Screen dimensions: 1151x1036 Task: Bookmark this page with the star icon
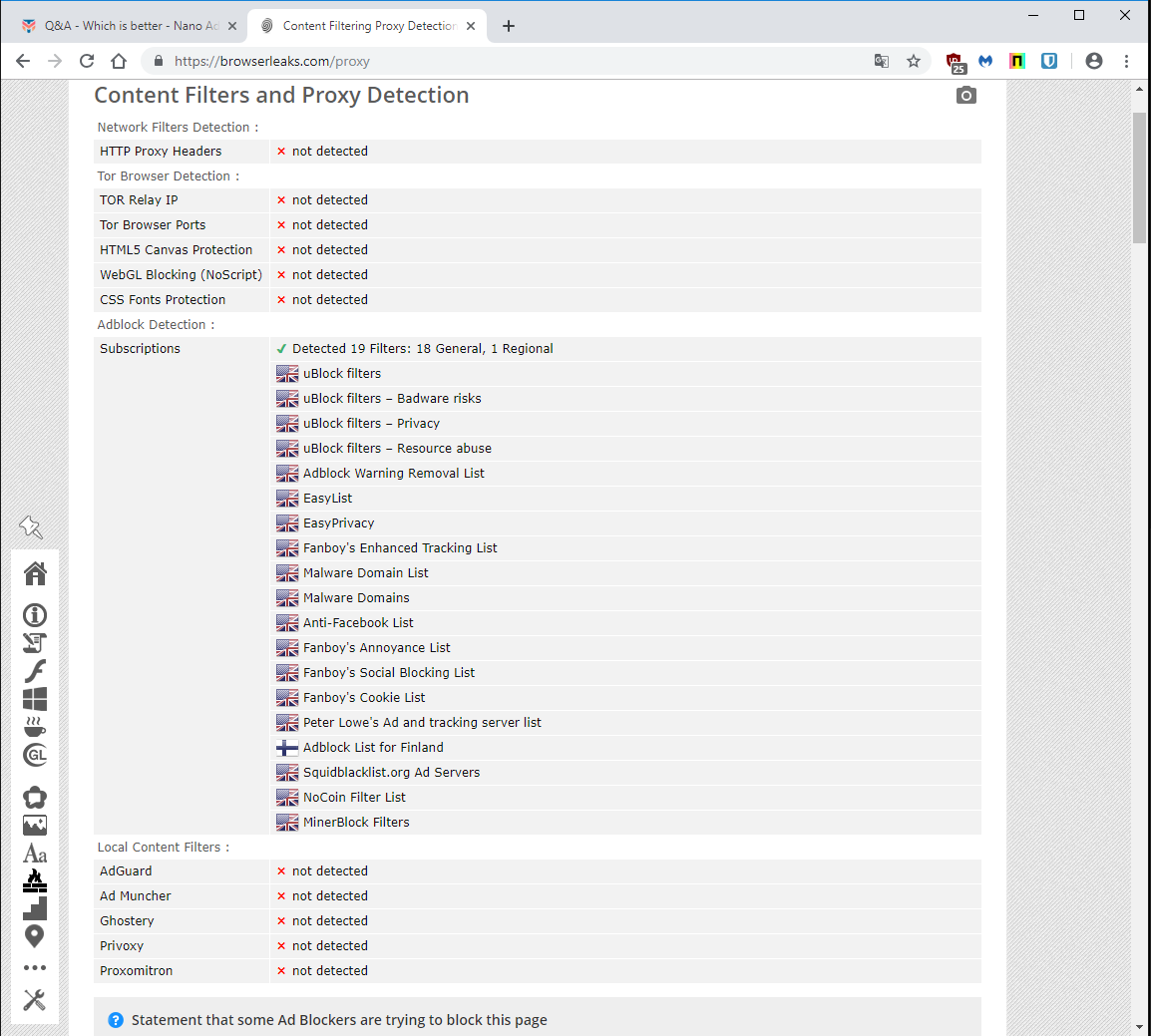(914, 61)
